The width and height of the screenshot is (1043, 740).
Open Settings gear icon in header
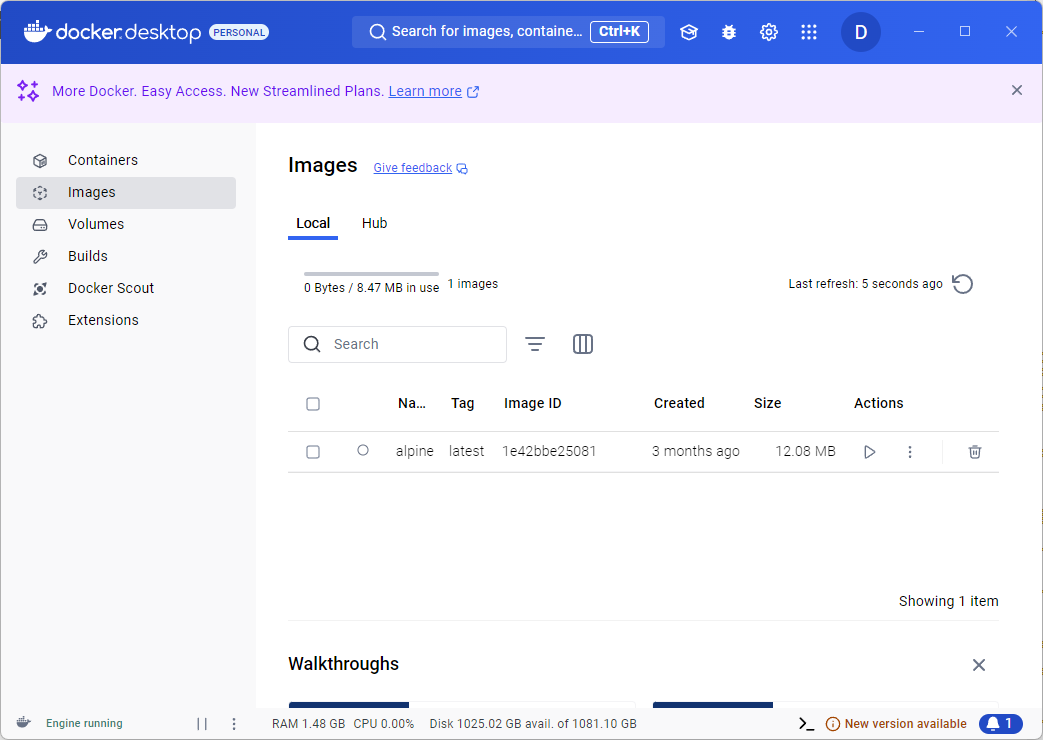[769, 32]
